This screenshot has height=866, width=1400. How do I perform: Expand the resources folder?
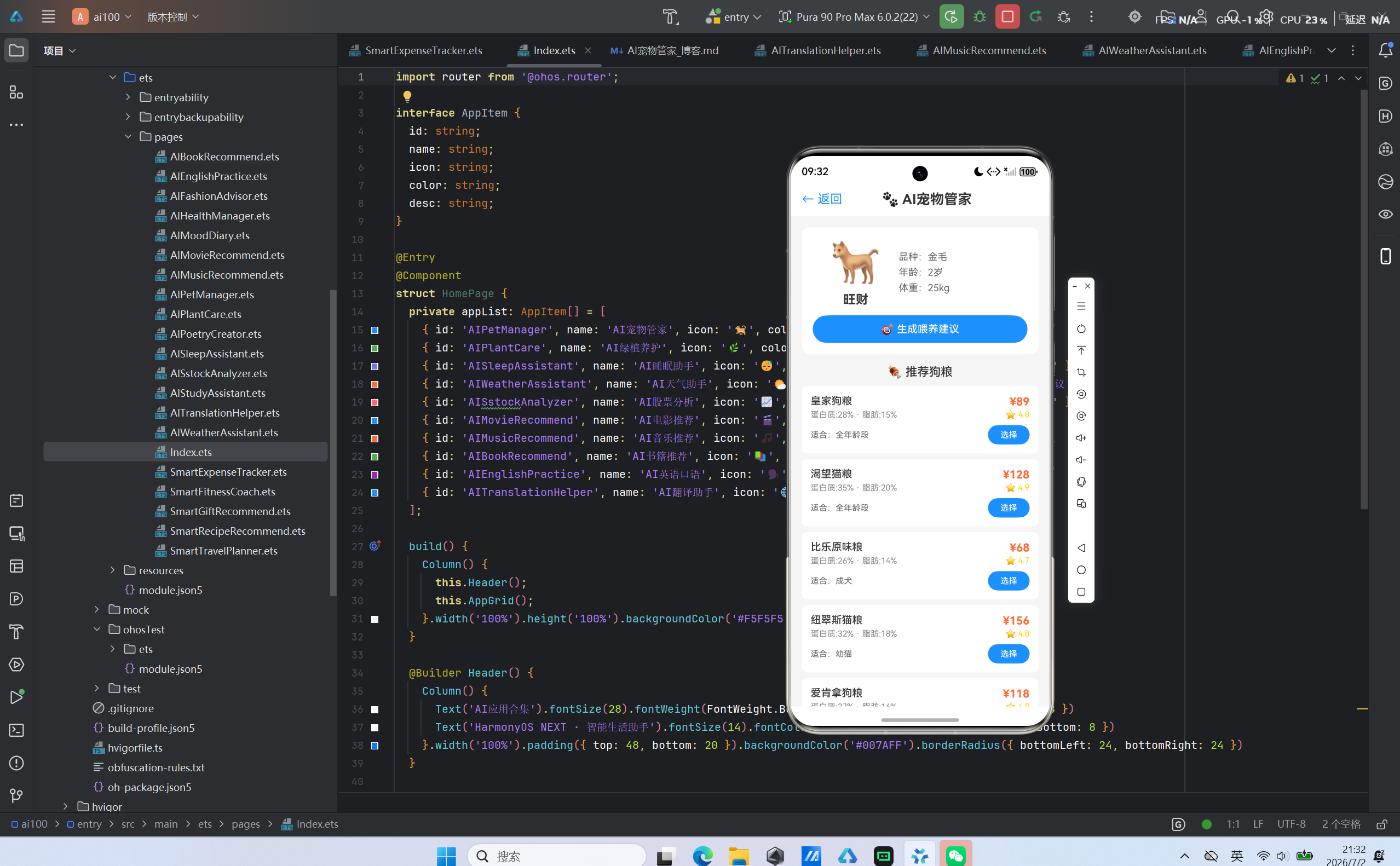pos(112,570)
